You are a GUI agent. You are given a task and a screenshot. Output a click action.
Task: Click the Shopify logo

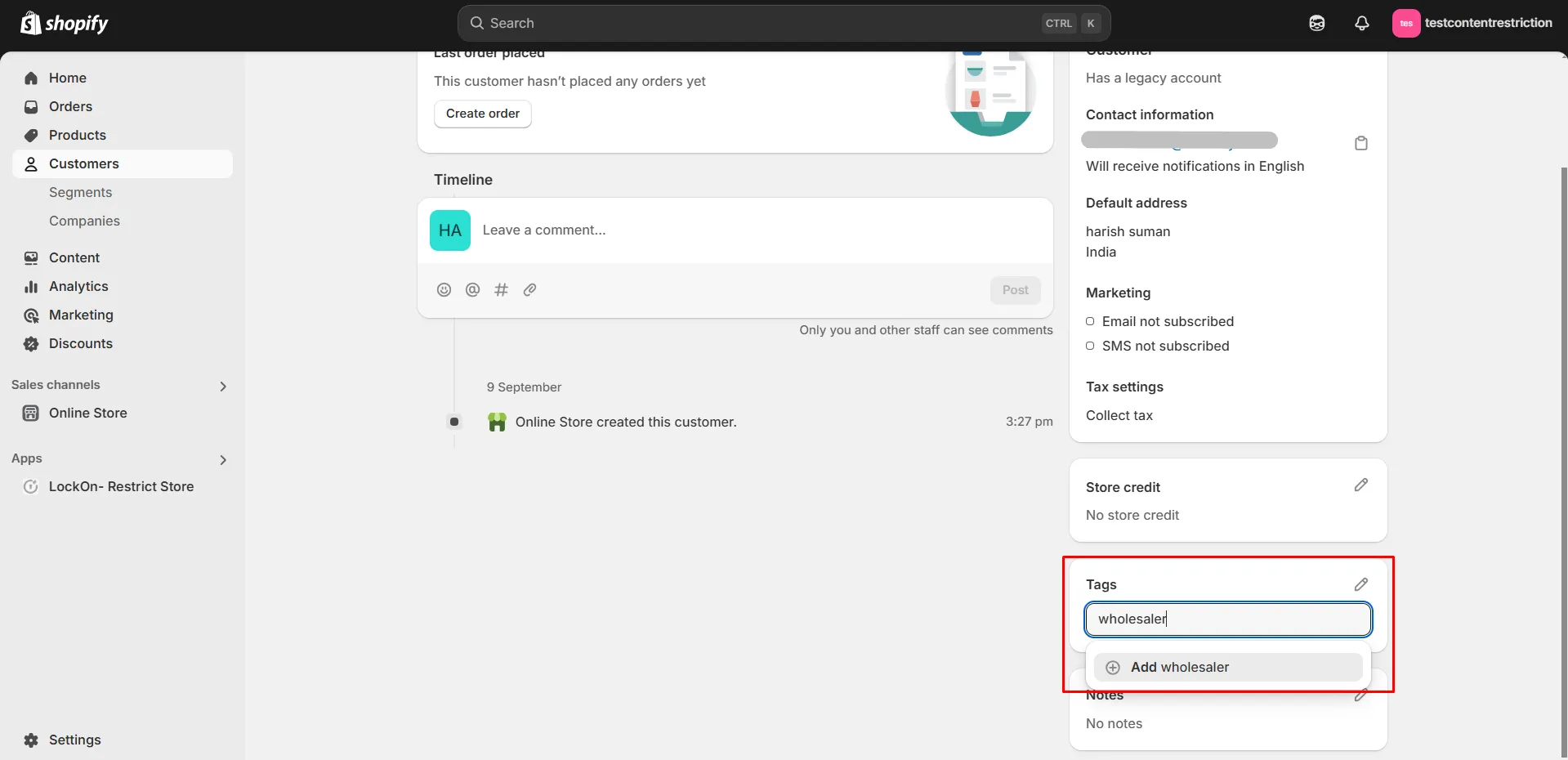coord(65,24)
